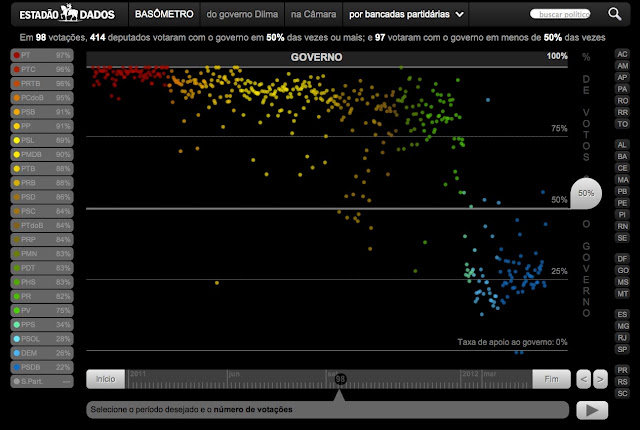Filter by state SC

(x=622, y=393)
